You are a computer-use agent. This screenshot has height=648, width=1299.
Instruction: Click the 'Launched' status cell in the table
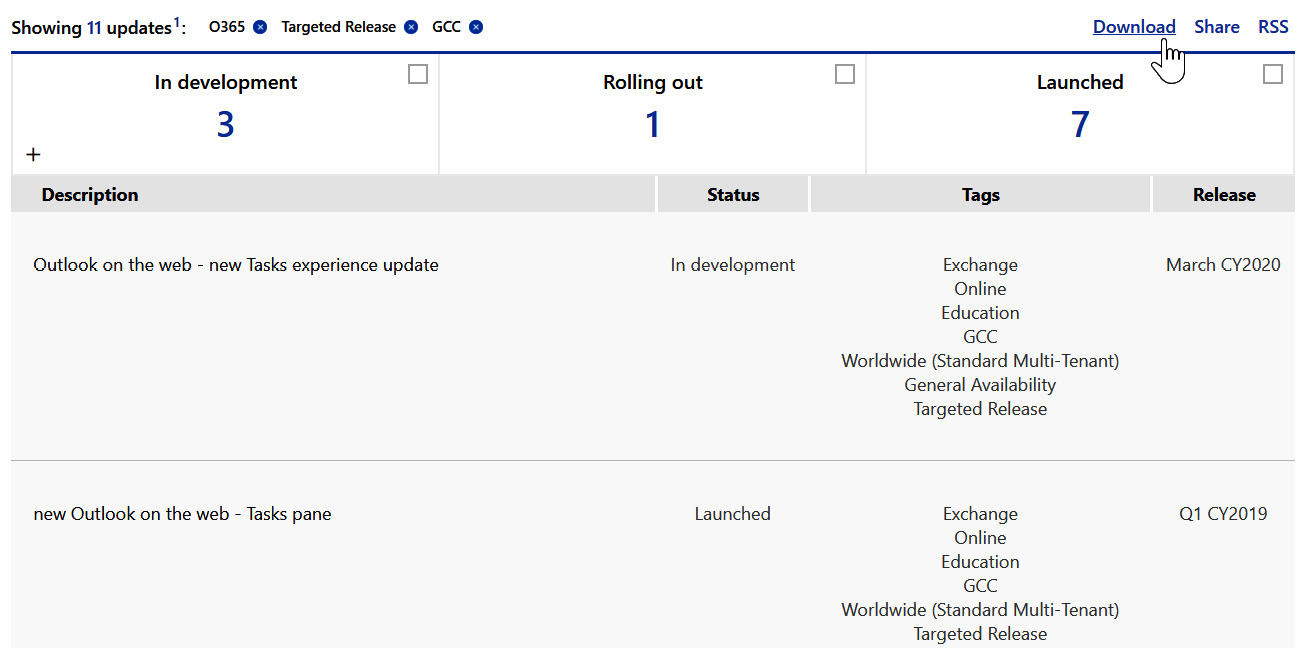coord(733,514)
